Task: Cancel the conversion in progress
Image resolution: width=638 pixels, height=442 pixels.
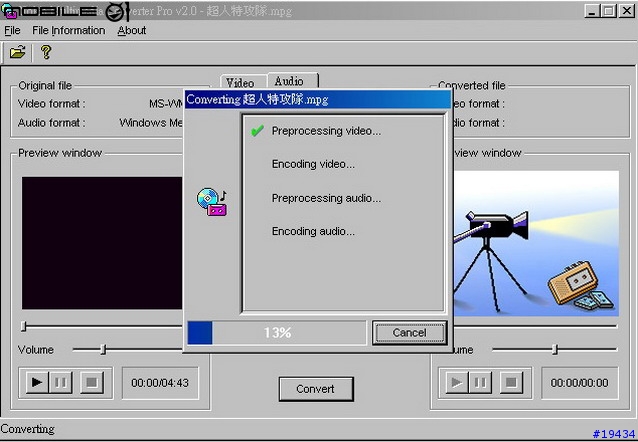Action: [x=409, y=333]
